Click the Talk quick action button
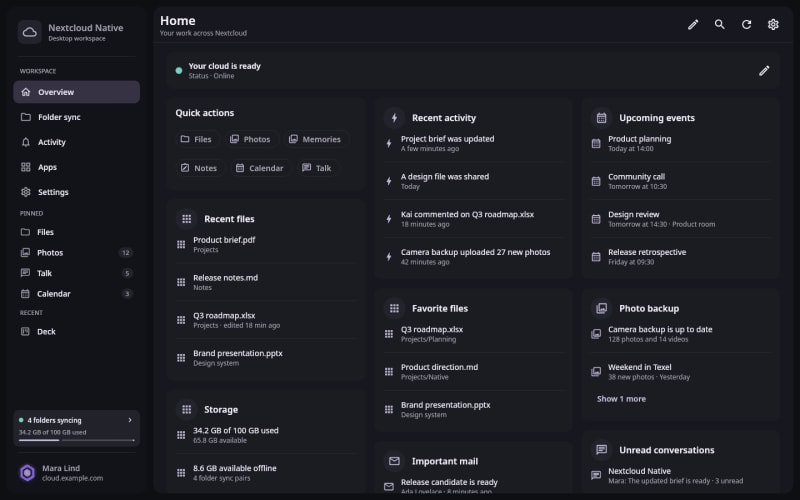Viewport: 800px width, 500px height. (317, 168)
